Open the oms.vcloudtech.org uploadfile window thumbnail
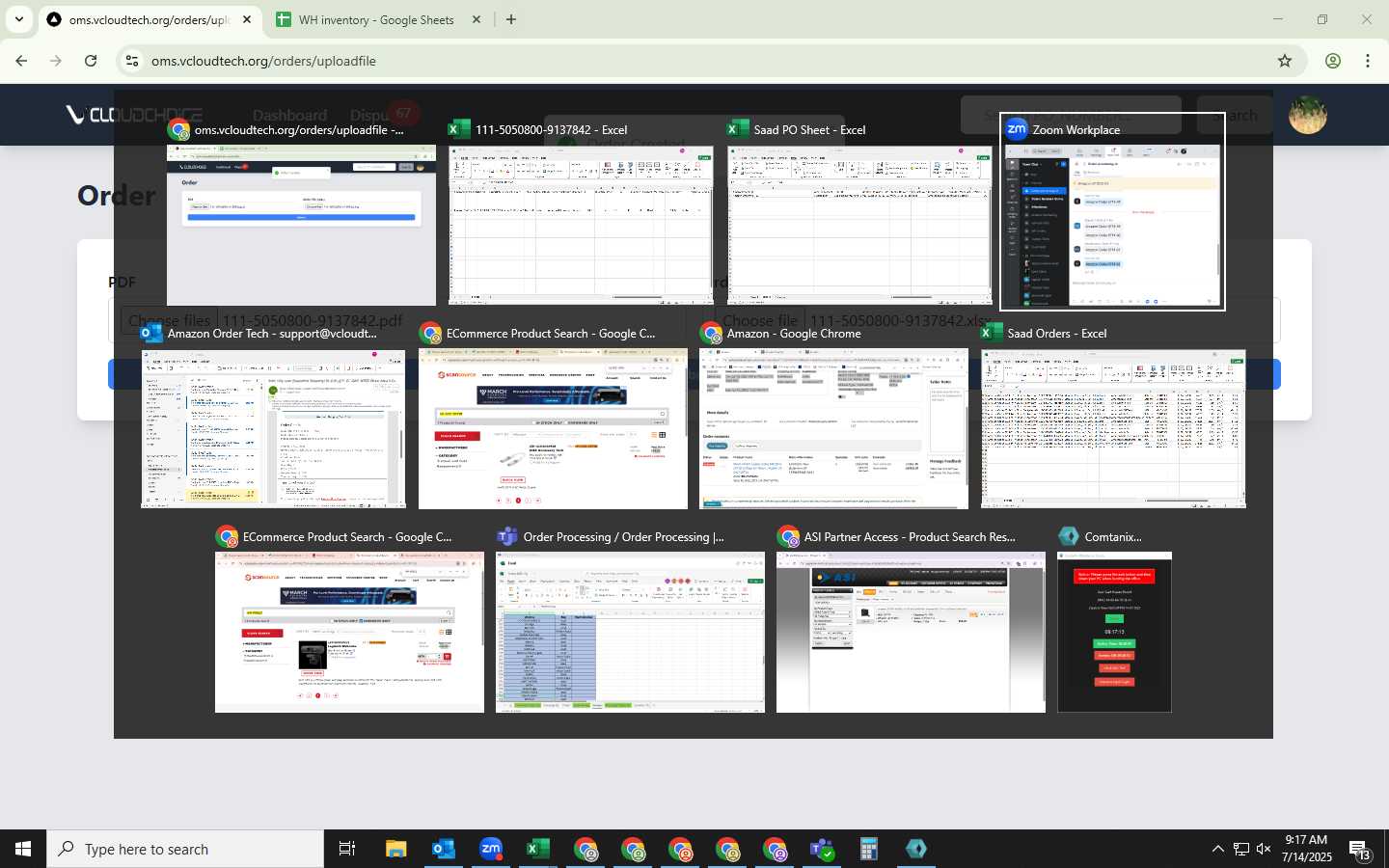Viewport: 1389px width, 868px height. (x=301, y=226)
